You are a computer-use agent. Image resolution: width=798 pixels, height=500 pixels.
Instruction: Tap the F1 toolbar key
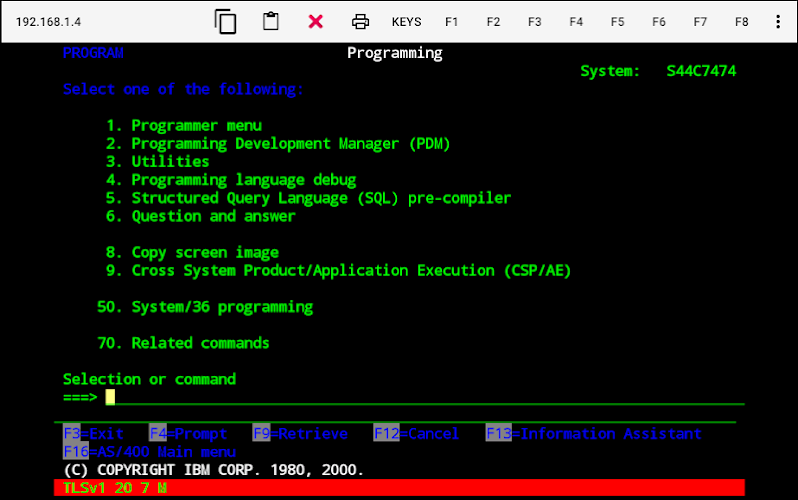451,22
